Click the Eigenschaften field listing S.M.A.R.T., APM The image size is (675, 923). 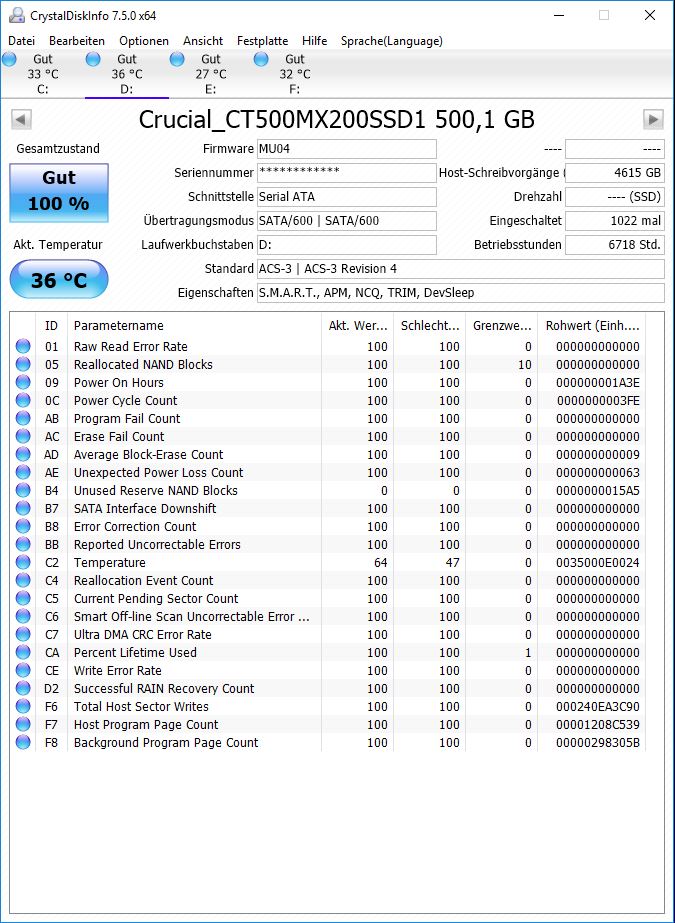coord(461,293)
